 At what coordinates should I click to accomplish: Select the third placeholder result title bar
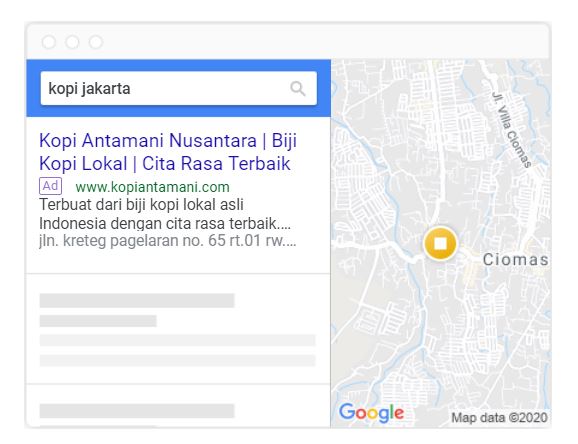pyautogui.click(x=137, y=411)
